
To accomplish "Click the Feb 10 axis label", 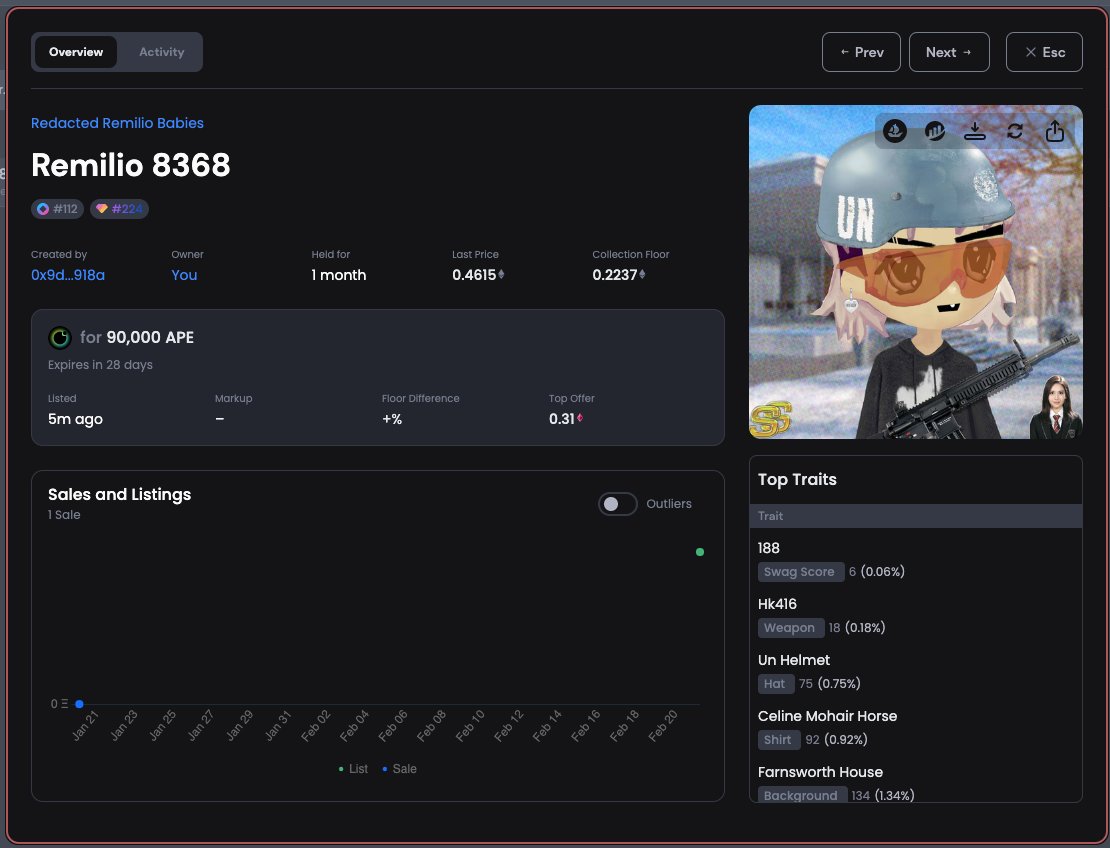I will [469, 726].
